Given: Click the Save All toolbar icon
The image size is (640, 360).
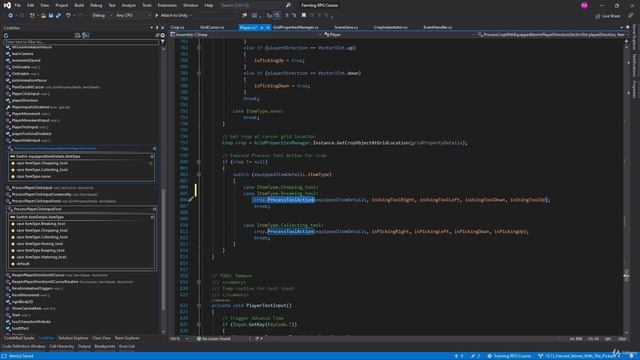Looking at the screenshot, I should click(x=58, y=16).
